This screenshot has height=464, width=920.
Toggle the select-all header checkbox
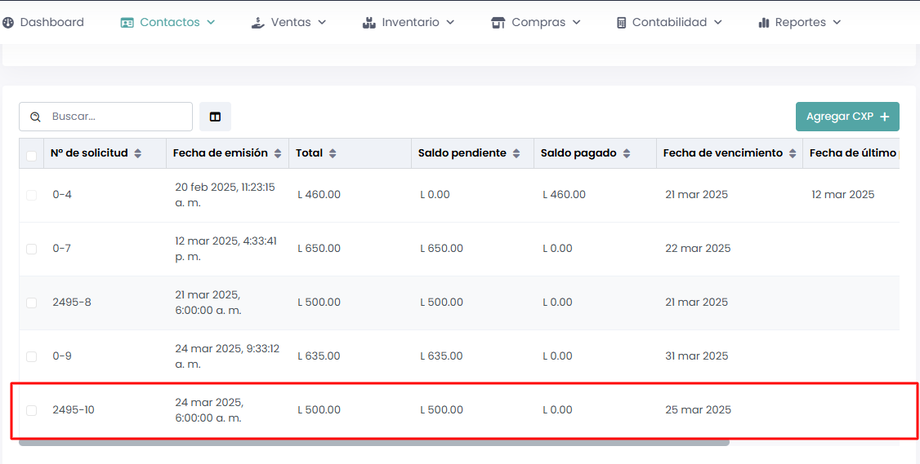tap(32, 155)
